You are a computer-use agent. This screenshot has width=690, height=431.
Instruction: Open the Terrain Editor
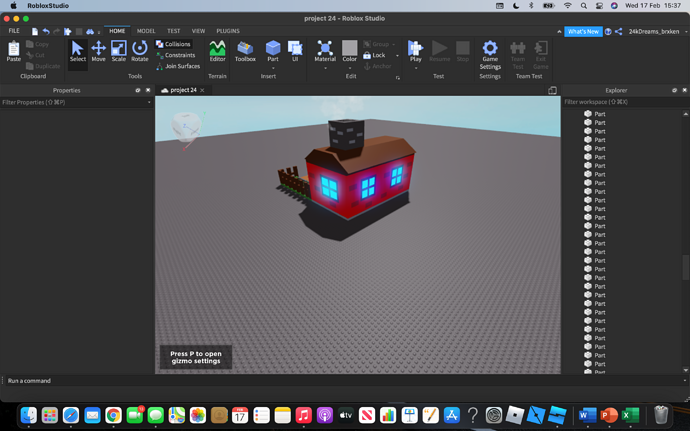coord(217,52)
